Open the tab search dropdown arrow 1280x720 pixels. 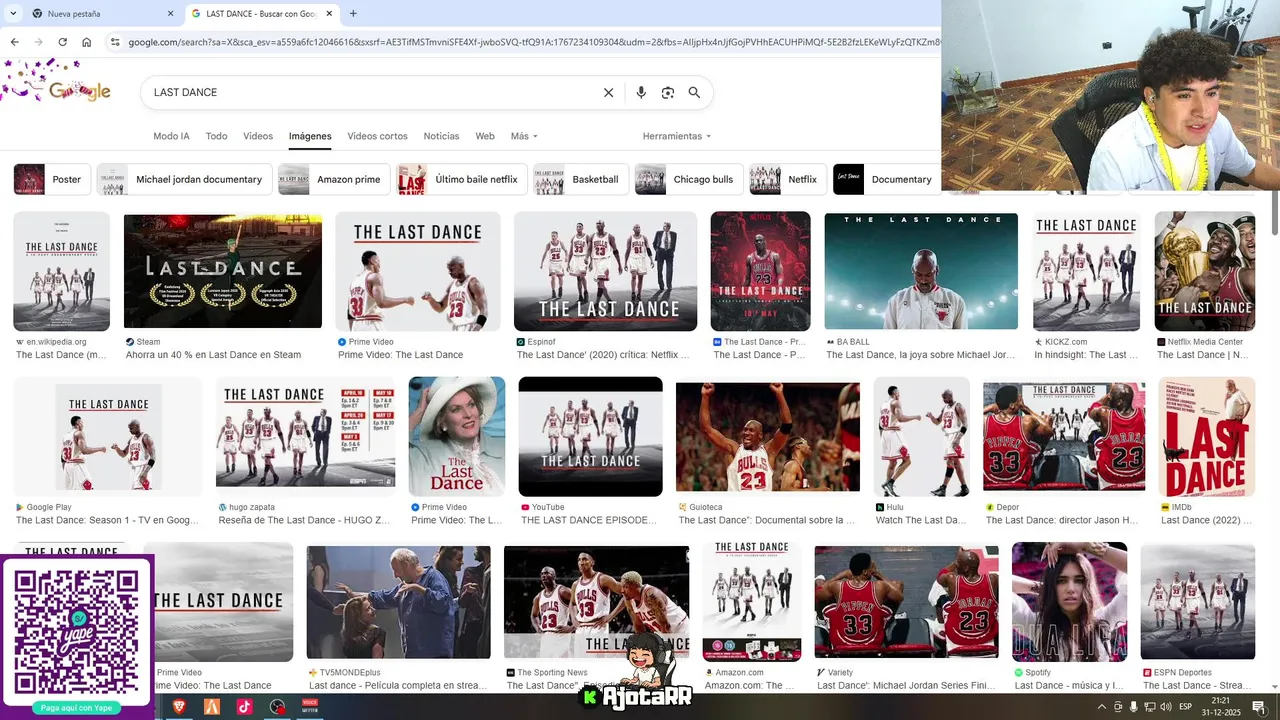[13, 13]
